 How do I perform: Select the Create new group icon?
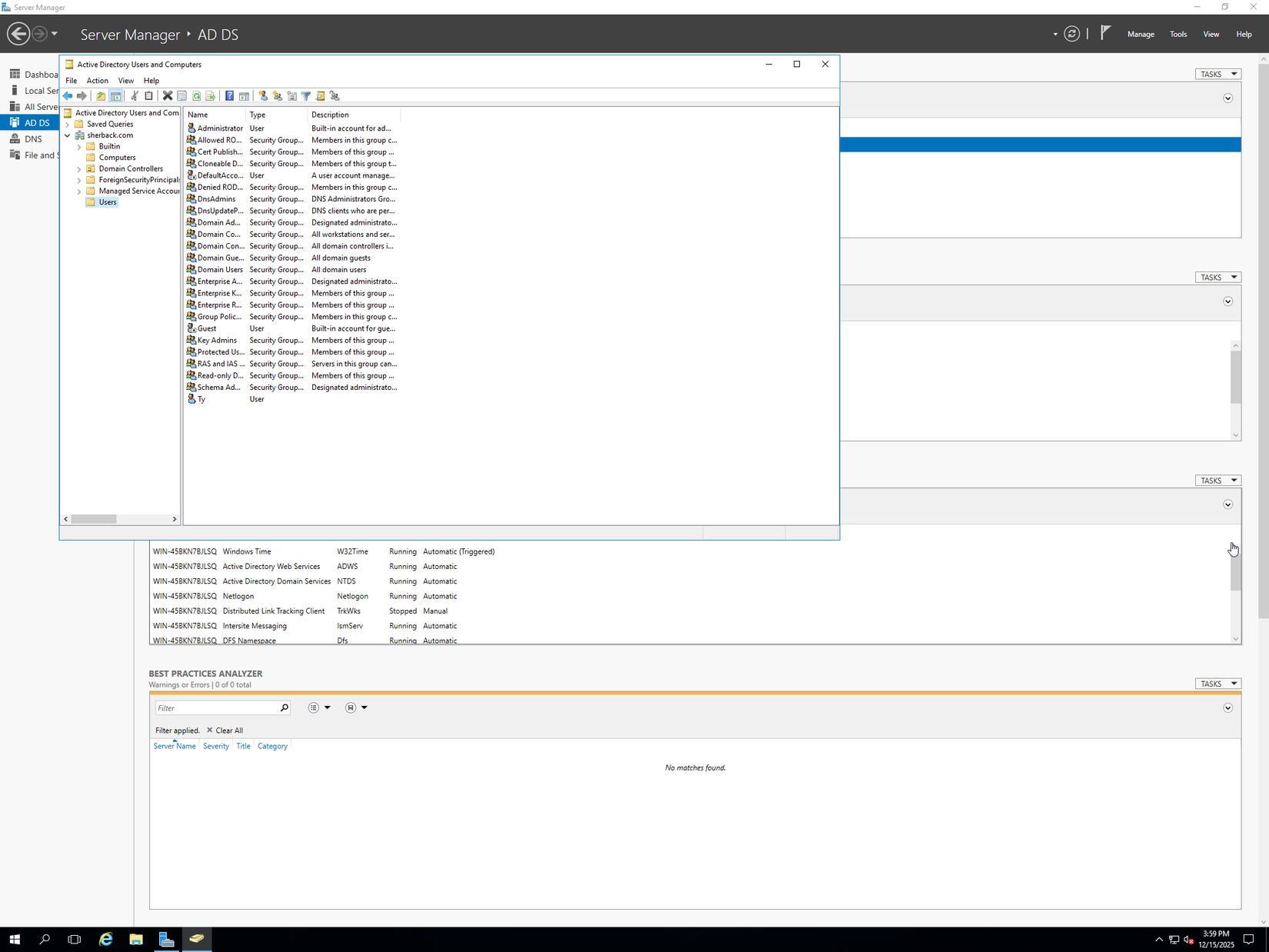[x=278, y=95]
